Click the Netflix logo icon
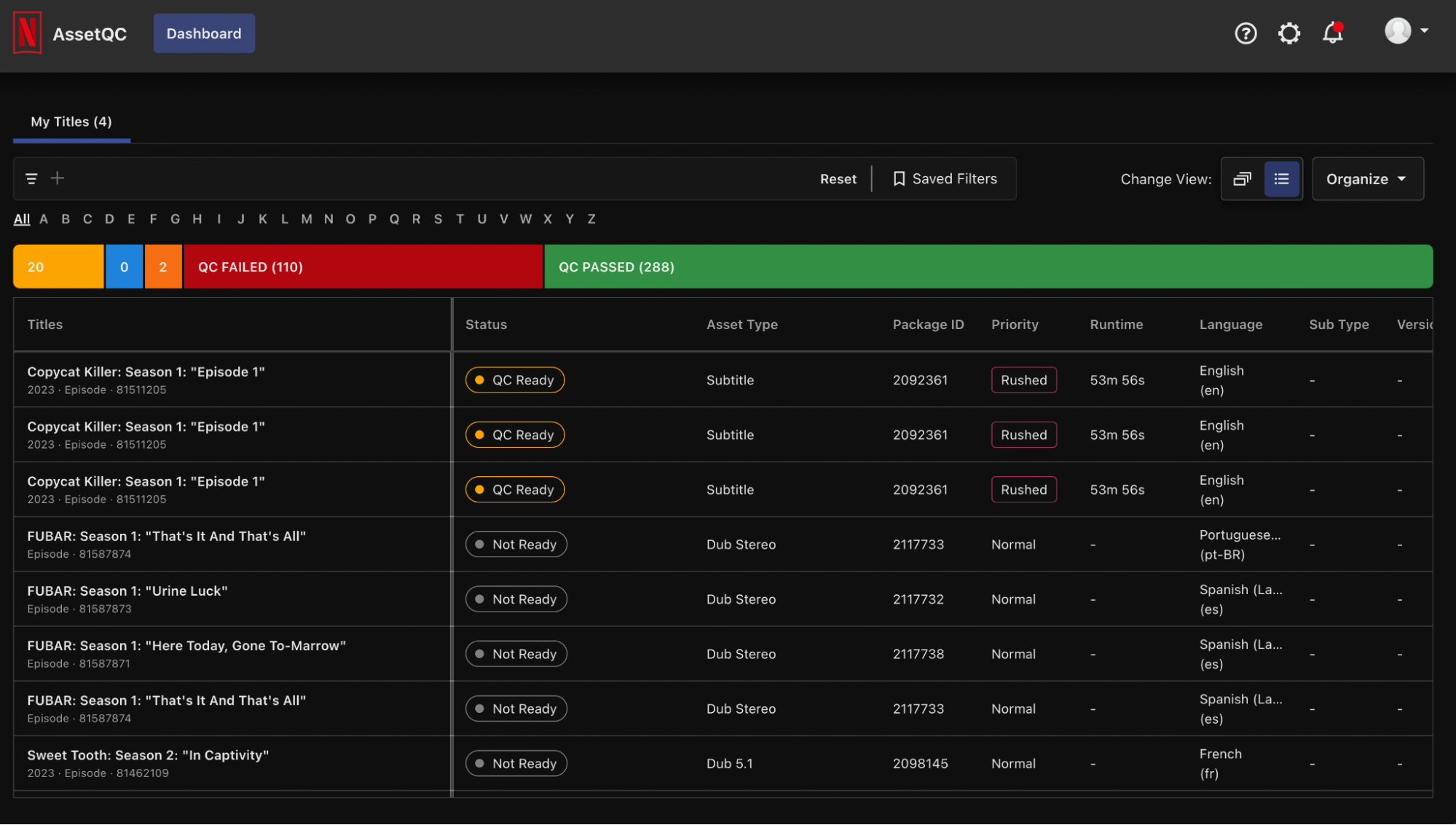 (28, 33)
